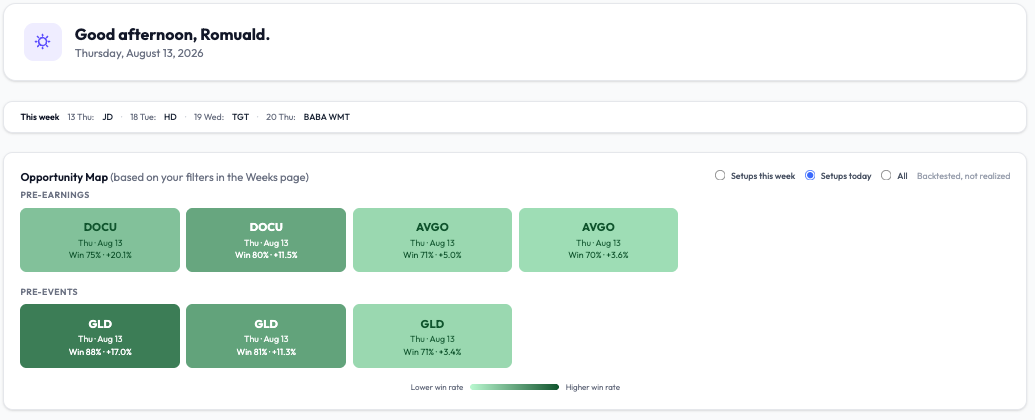Select the Setups today radio button
1035x420 pixels.
tap(810, 176)
